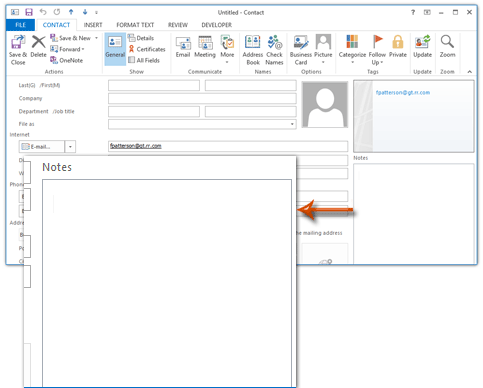
Task: Click into the Company field
Action: pyautogui.click(x=202, y=98)
